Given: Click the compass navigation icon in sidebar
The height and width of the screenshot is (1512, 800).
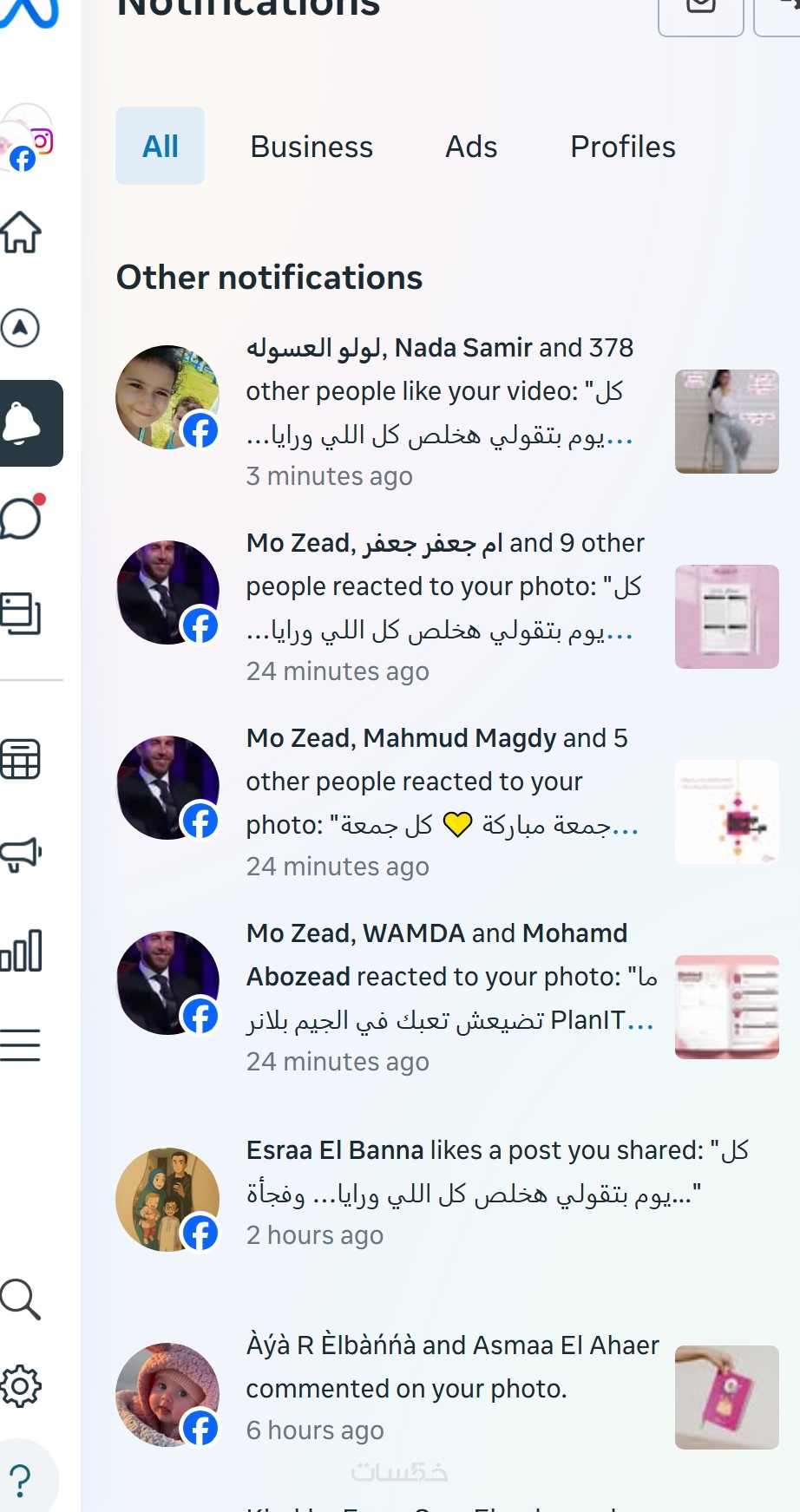Looking at the screenshot, I should tap(21, 328).
